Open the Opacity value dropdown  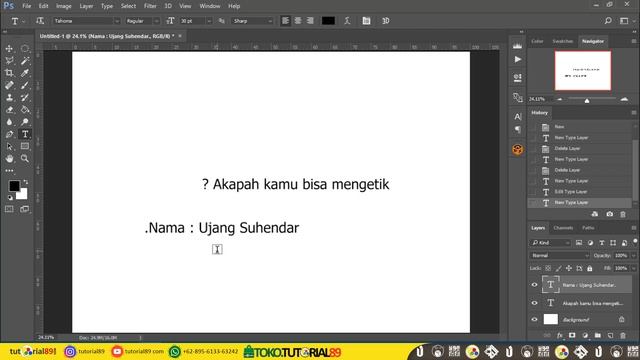[x=633, y=256]
